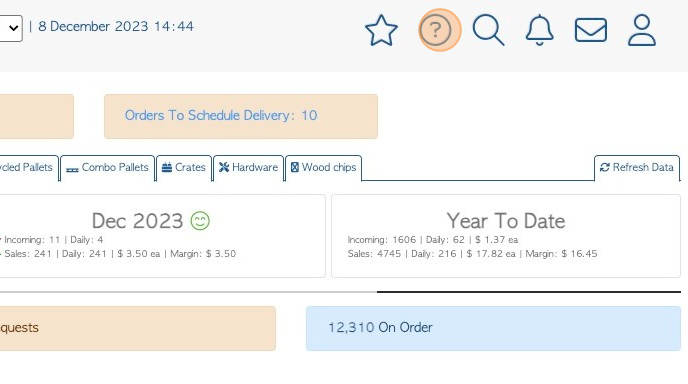Open search with magnifying glass icon
Viewport: 688px width, 384px height.
pyautogui.click(x=488, y=30)
